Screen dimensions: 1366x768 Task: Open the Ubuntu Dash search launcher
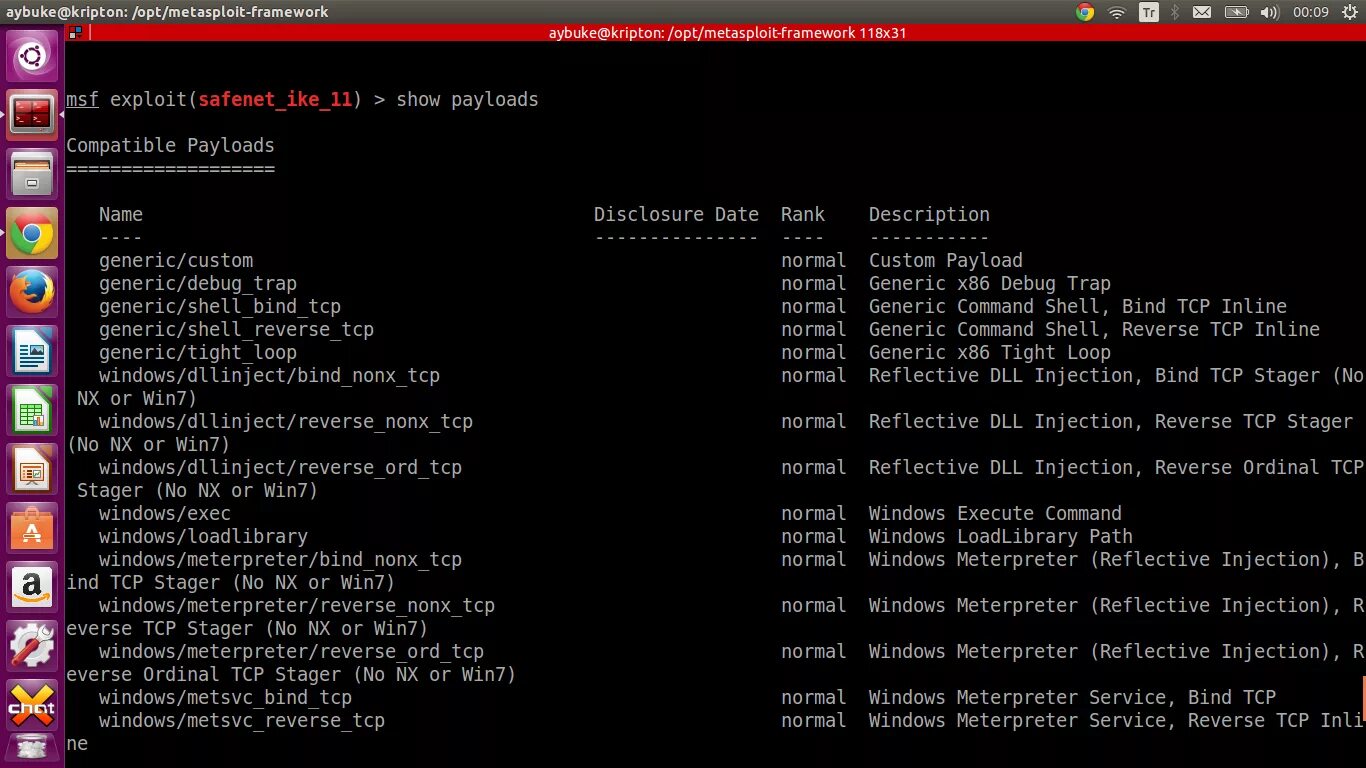32,55
